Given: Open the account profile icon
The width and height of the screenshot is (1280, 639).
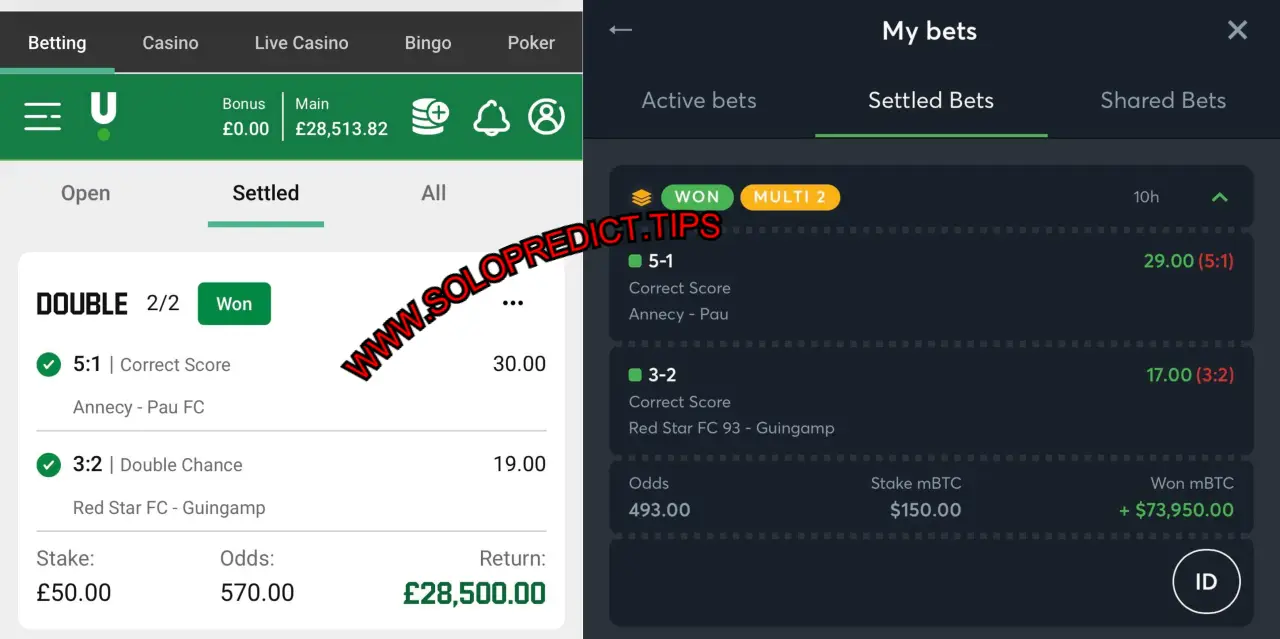Looking at the screenshot, I should click(x=546, y=117).
